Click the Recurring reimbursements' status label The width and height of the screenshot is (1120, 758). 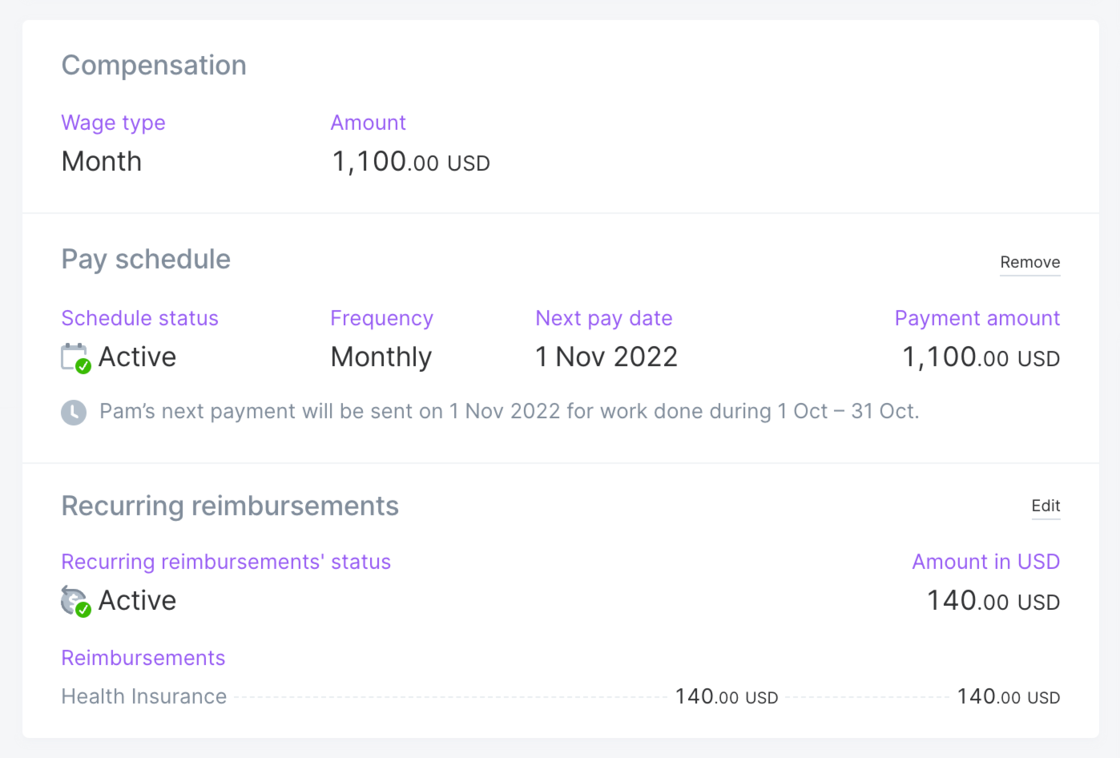226,562
